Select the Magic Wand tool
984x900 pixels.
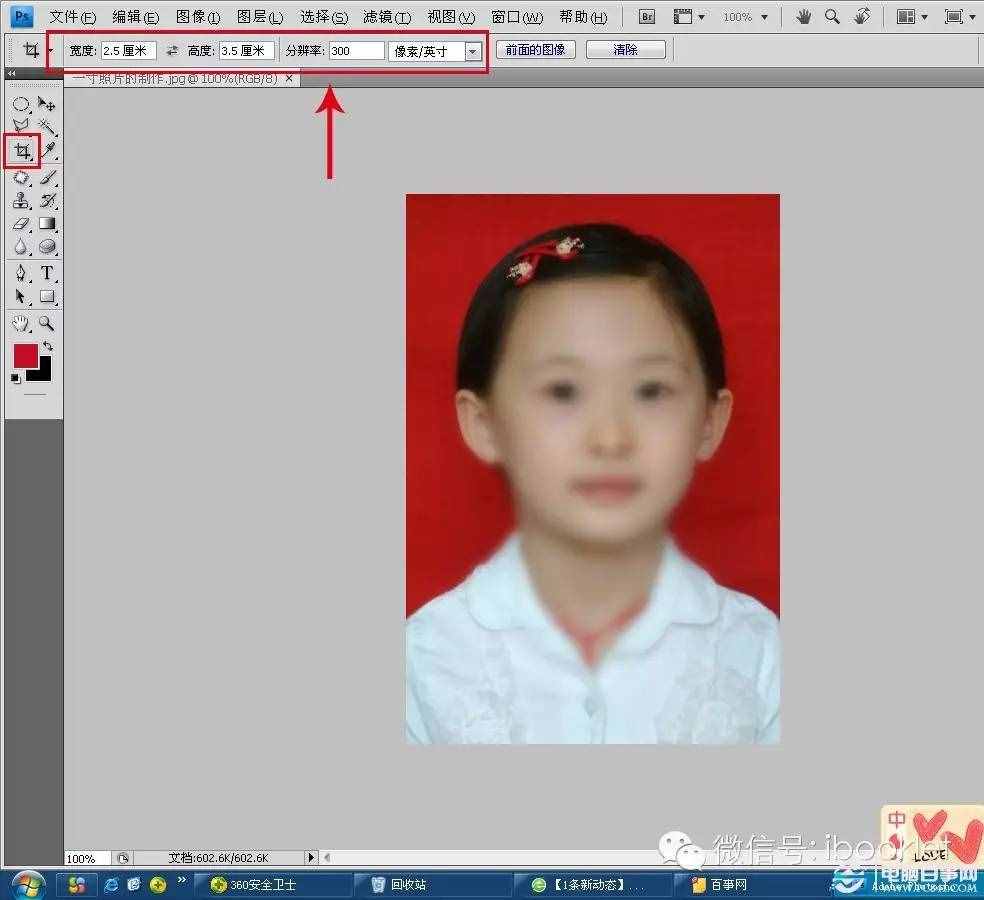pos(46,126)
